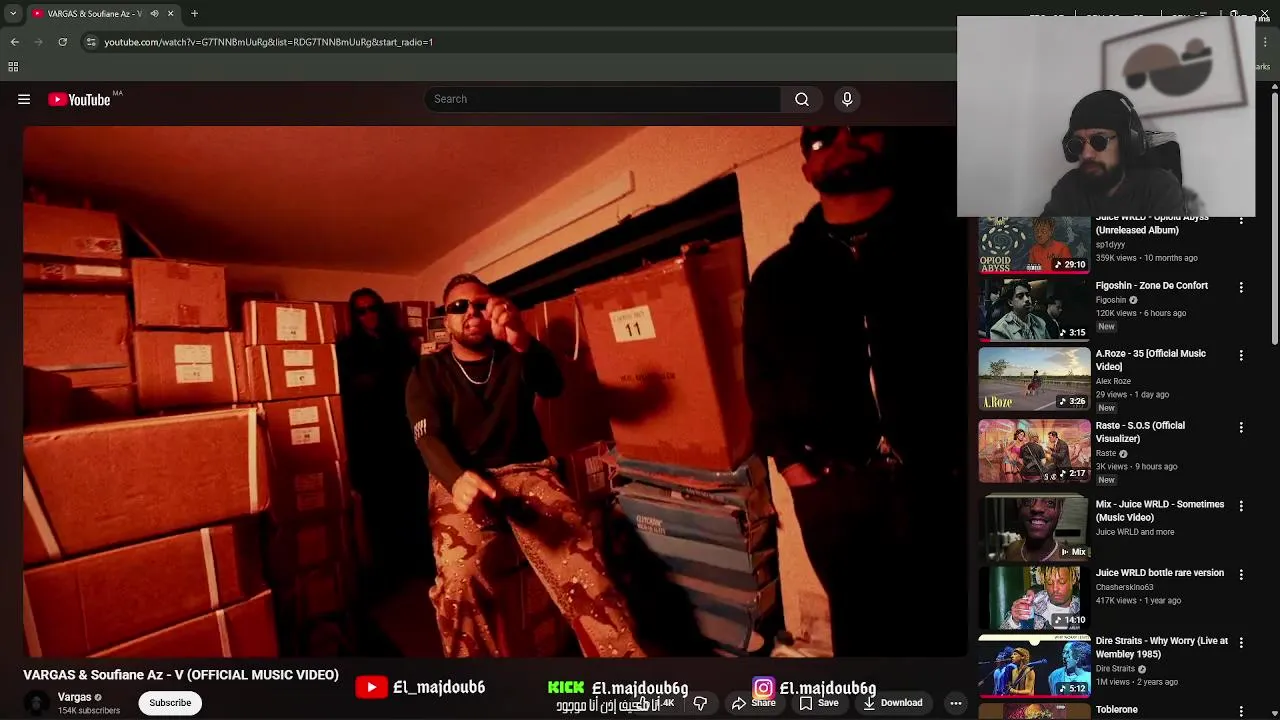
Task: Open the Vargas channel name link
Action: [74, 697]
